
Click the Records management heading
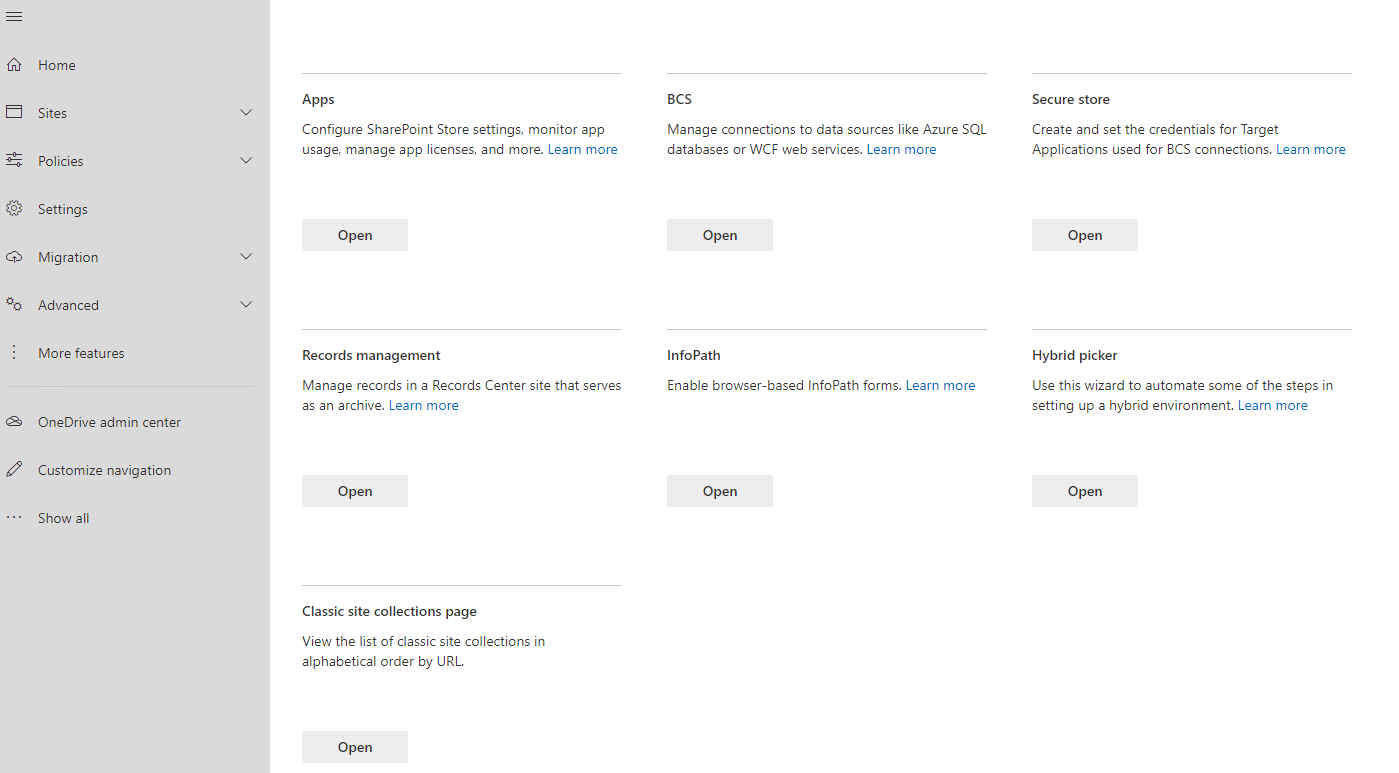(x=371, y=355)
